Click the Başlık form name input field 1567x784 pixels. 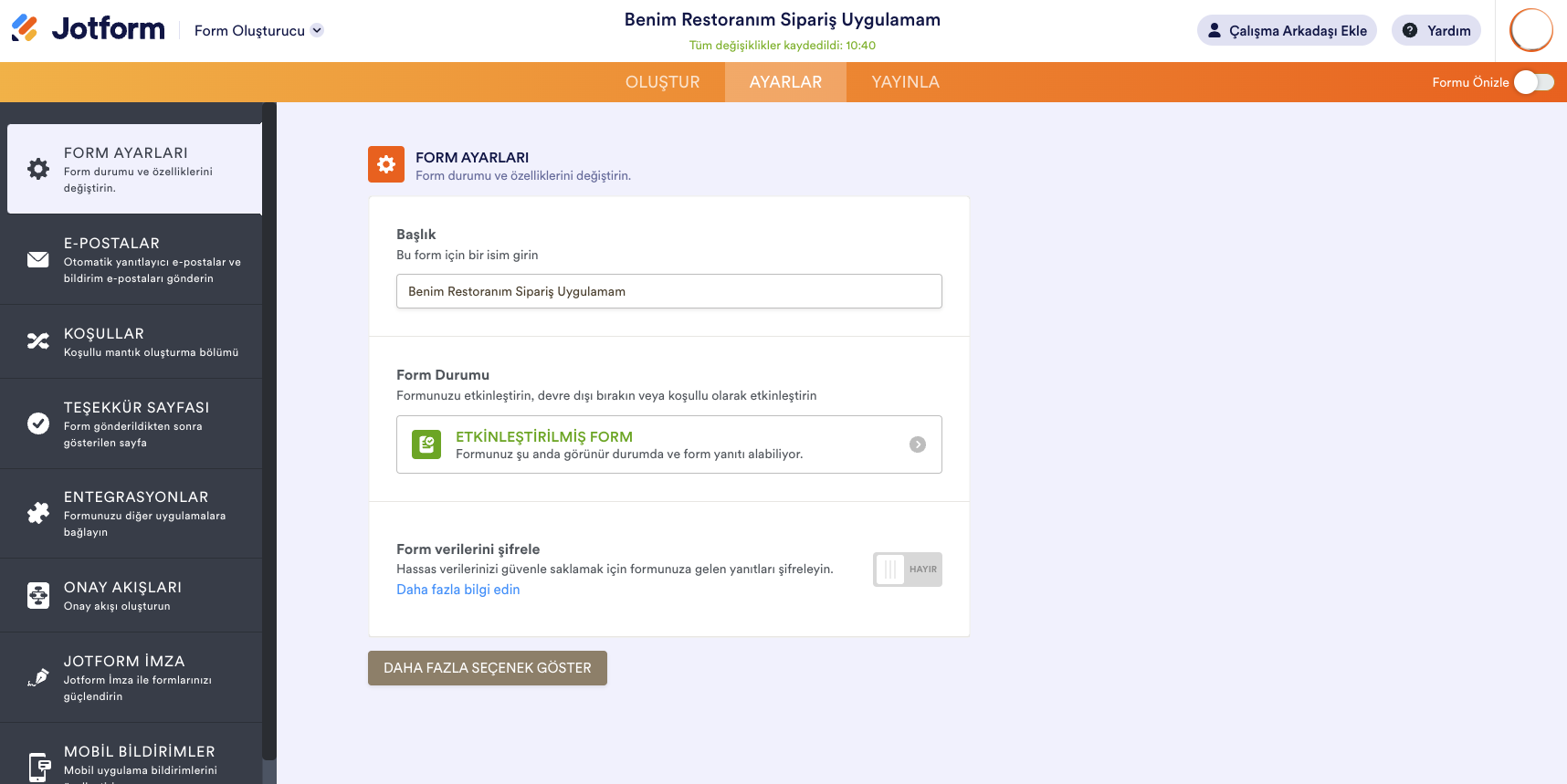coord(668,291)
